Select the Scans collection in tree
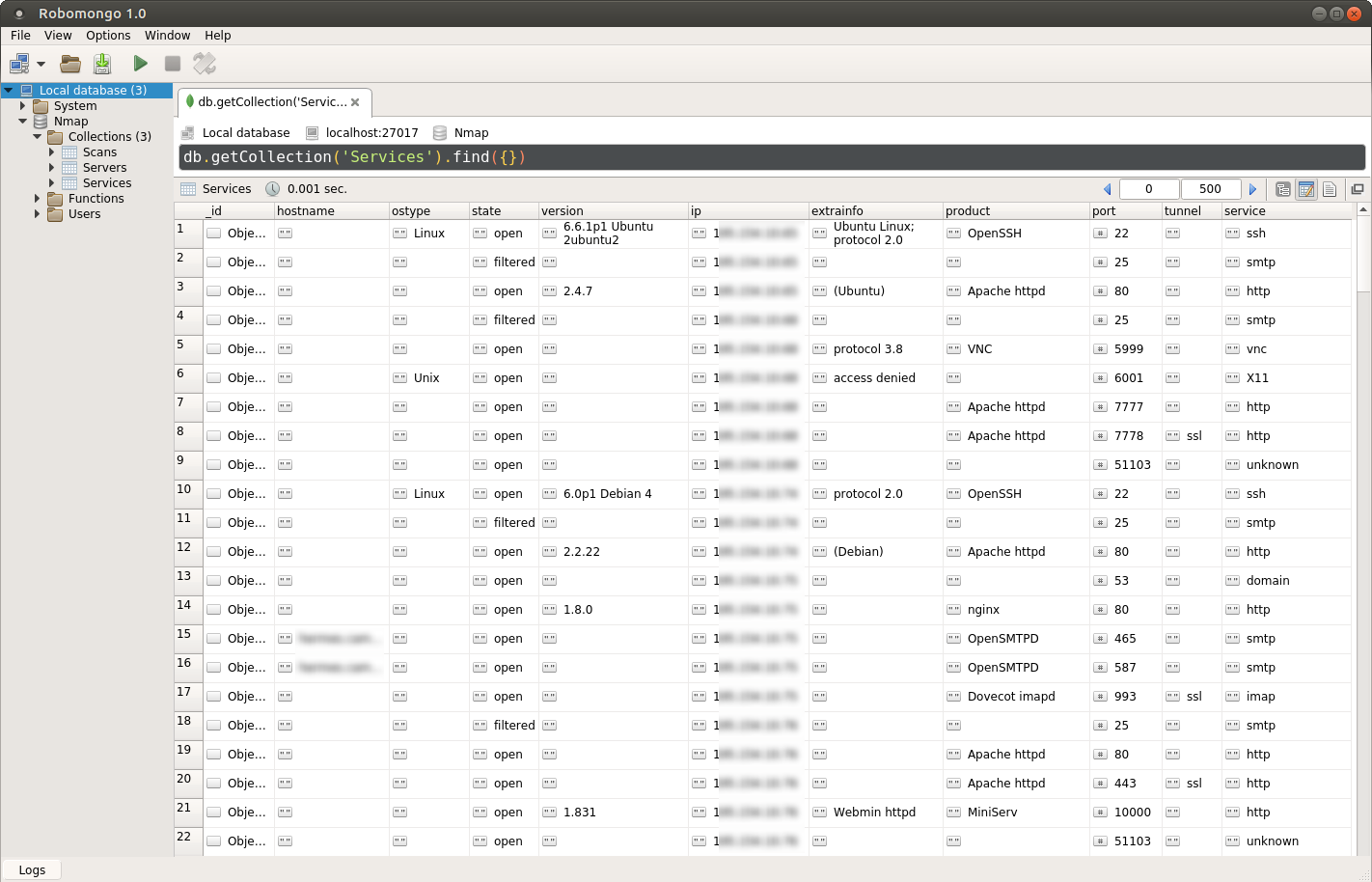Viewport: 1372px width, 882px height. pos(99,152)
